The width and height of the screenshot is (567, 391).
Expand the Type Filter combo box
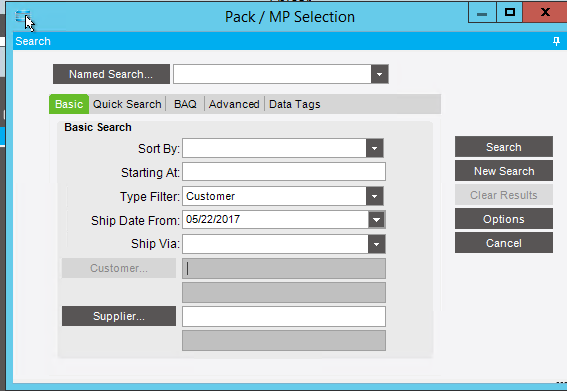click(x=374, y=196)
